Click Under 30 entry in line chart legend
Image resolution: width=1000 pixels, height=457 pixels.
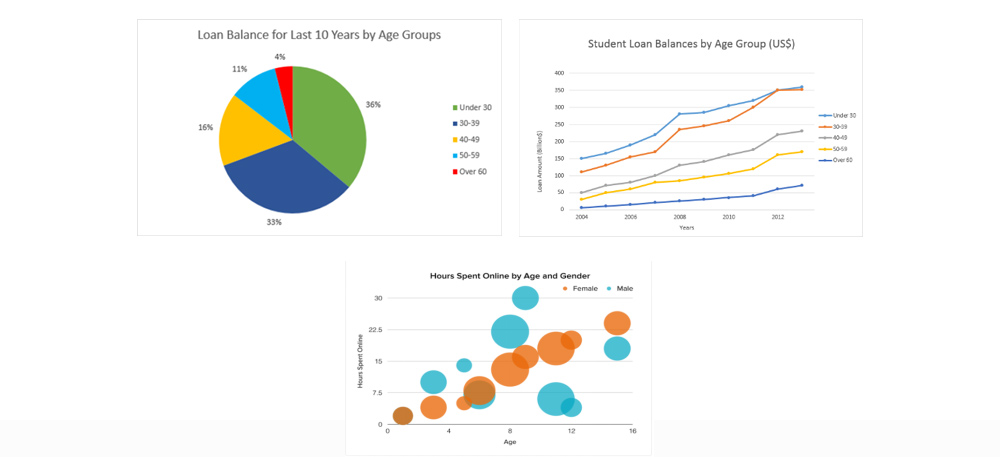pos(837,115)
